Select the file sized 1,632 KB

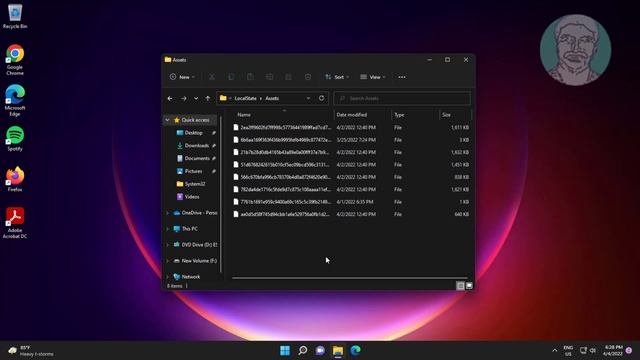click(x=351, y=152)
